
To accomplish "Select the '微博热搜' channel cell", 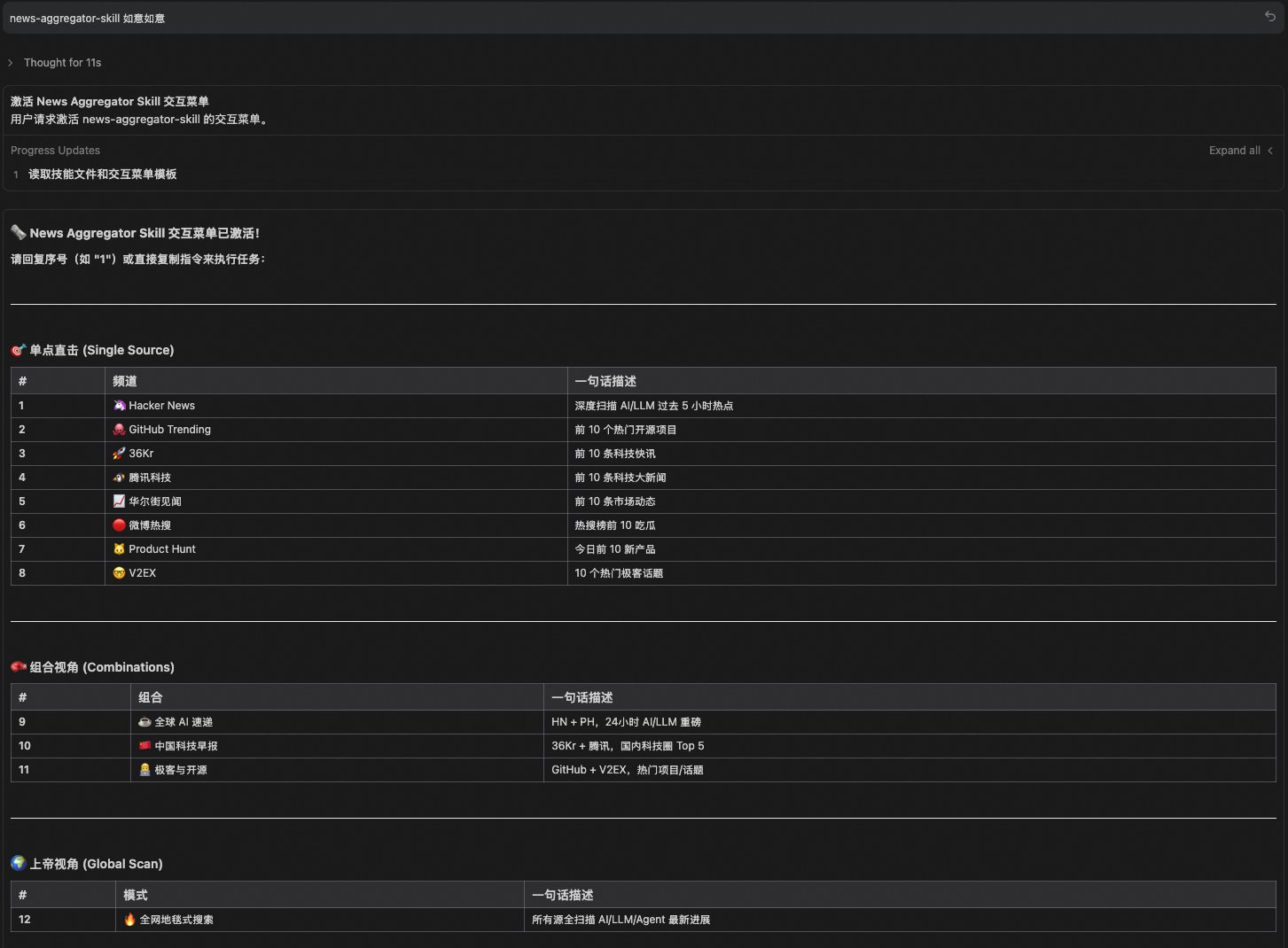I will [336, 525].
